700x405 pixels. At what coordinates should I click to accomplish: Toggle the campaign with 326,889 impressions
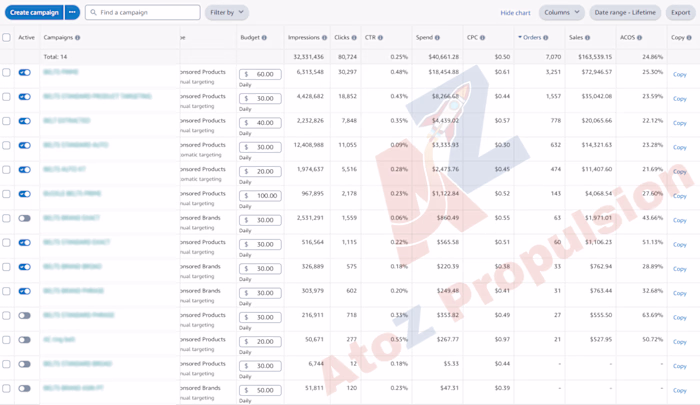(25, 267)
